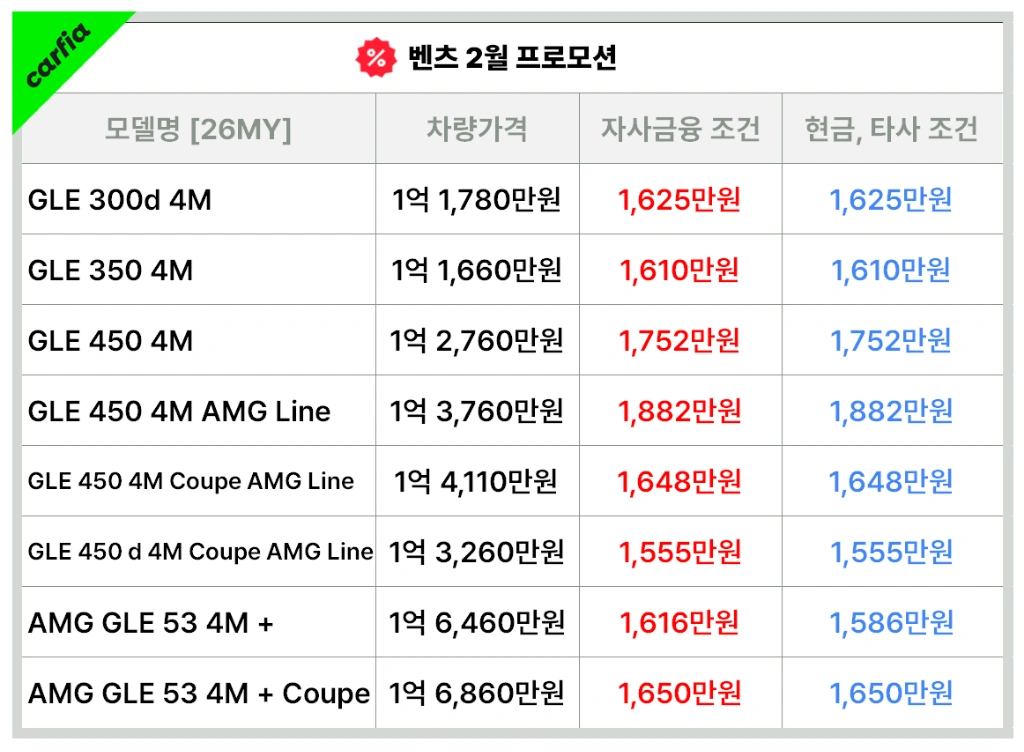Click the price '1억 3,760만원'
This screenshot has height=752, width=1024.
pos(477,411)
